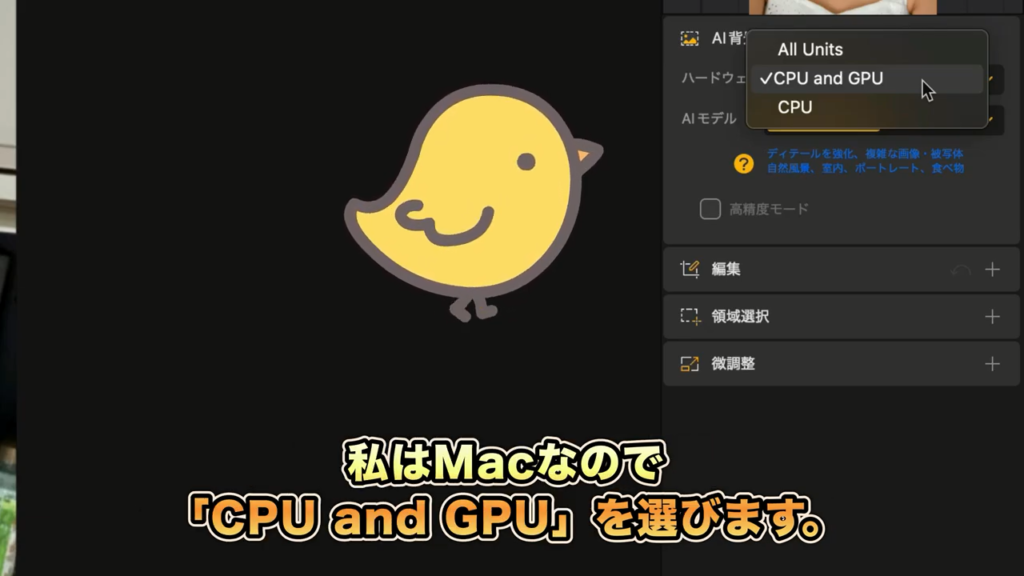
Task: Click the AI background removal panel icon
Action: [689, 39]
